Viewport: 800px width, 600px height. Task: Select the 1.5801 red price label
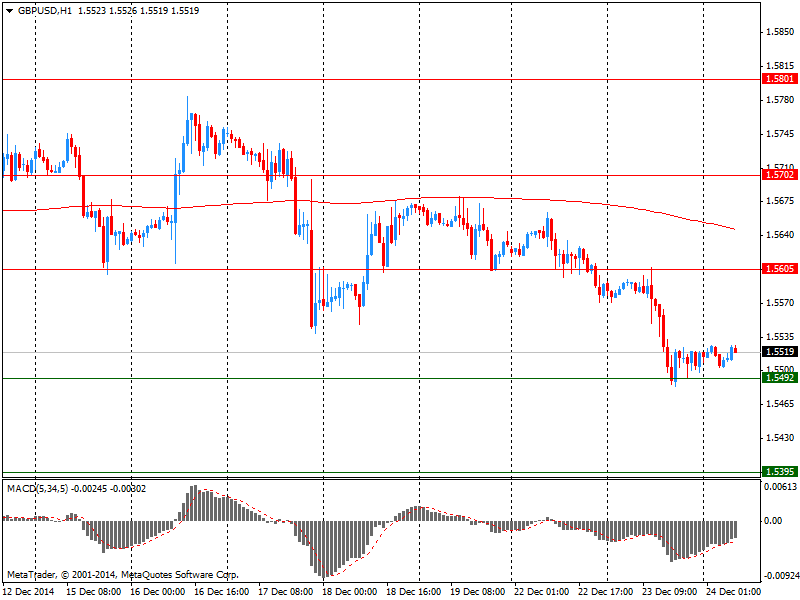coord(780,79)
